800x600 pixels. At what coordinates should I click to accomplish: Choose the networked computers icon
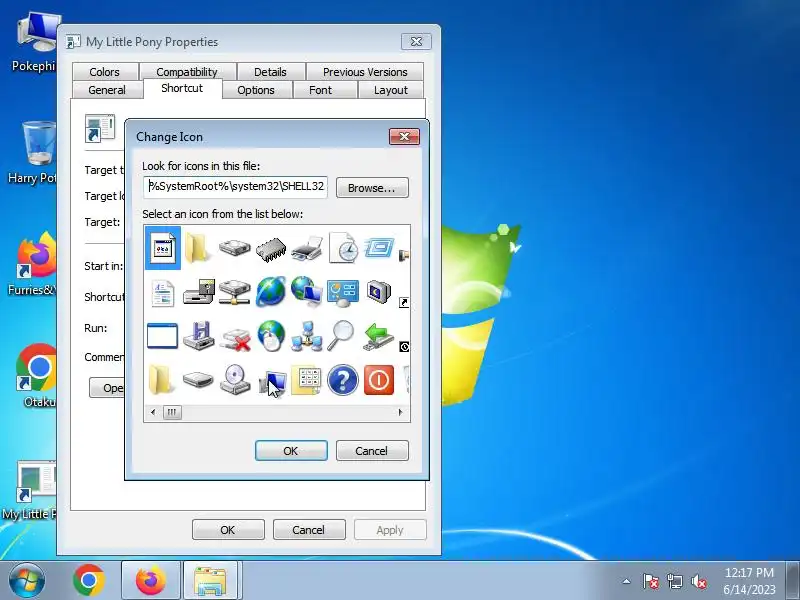click(x=307, y=337)
